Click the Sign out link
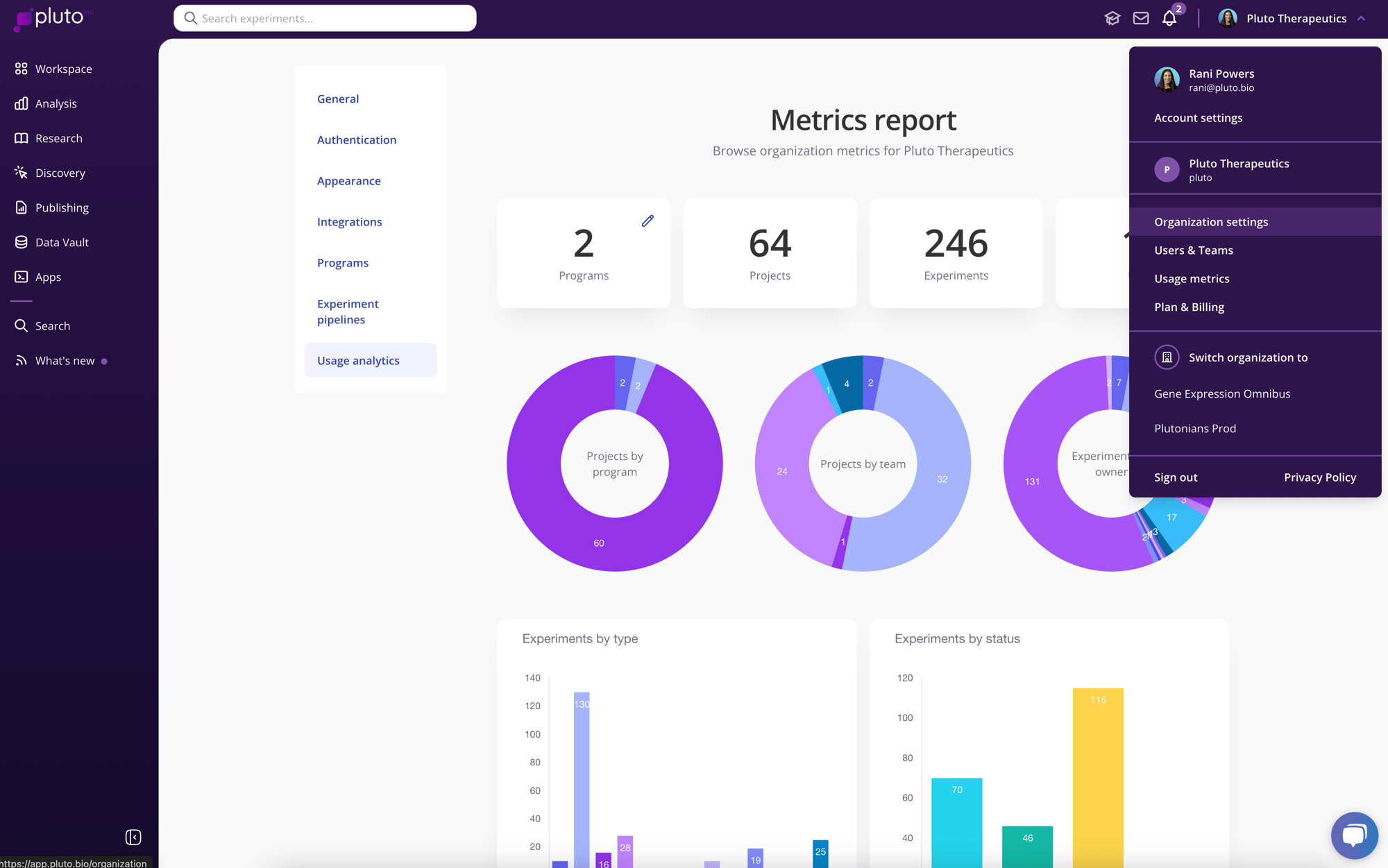The height and width of the screenshot is (868, 1388). coord(1176,477)
